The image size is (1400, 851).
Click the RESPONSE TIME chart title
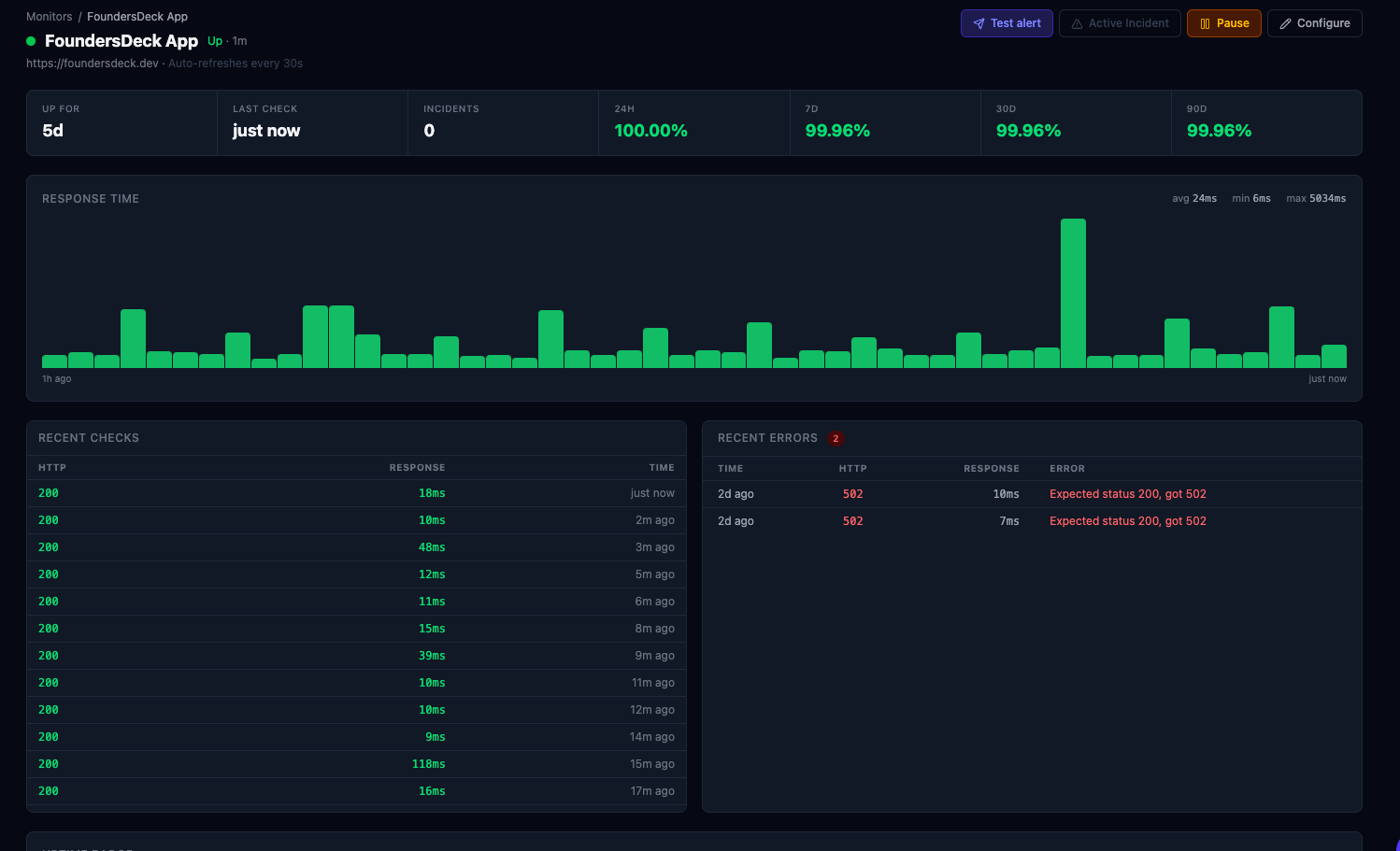91,199
